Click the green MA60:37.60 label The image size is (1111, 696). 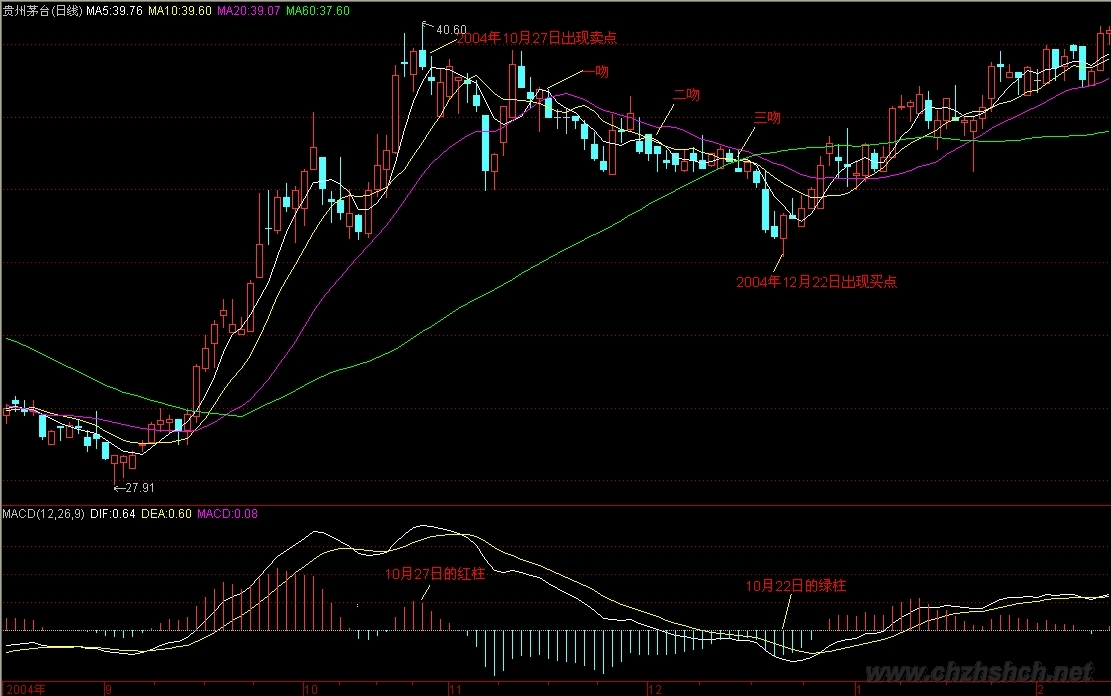click(x=318, y=10)
